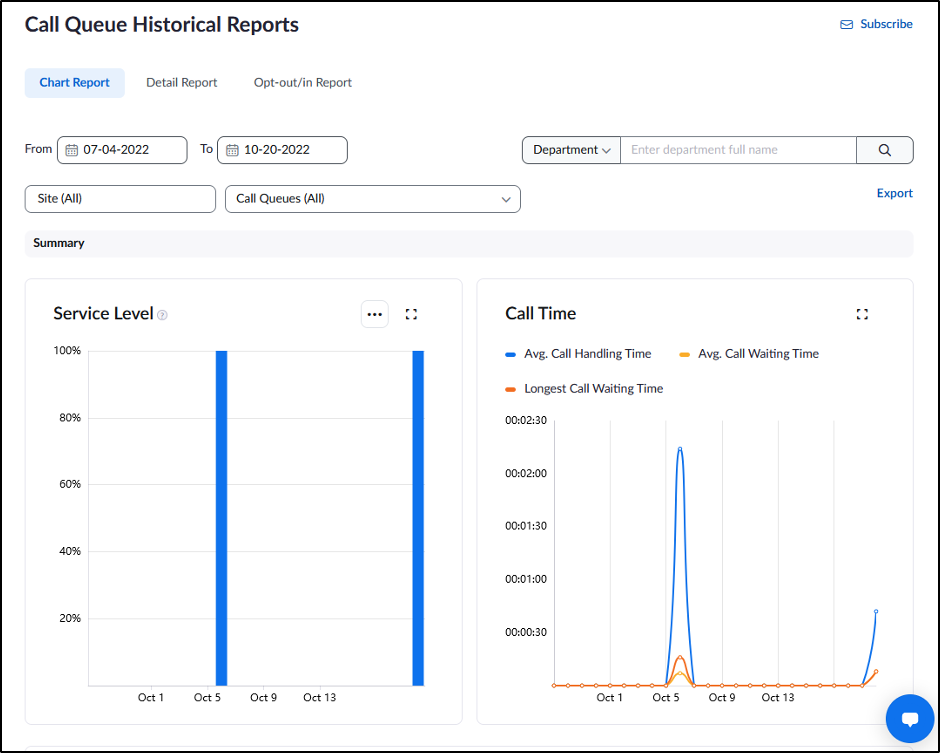Click the search magnifier icon
This screenshot has height=754, width=940.
point(884,150)
